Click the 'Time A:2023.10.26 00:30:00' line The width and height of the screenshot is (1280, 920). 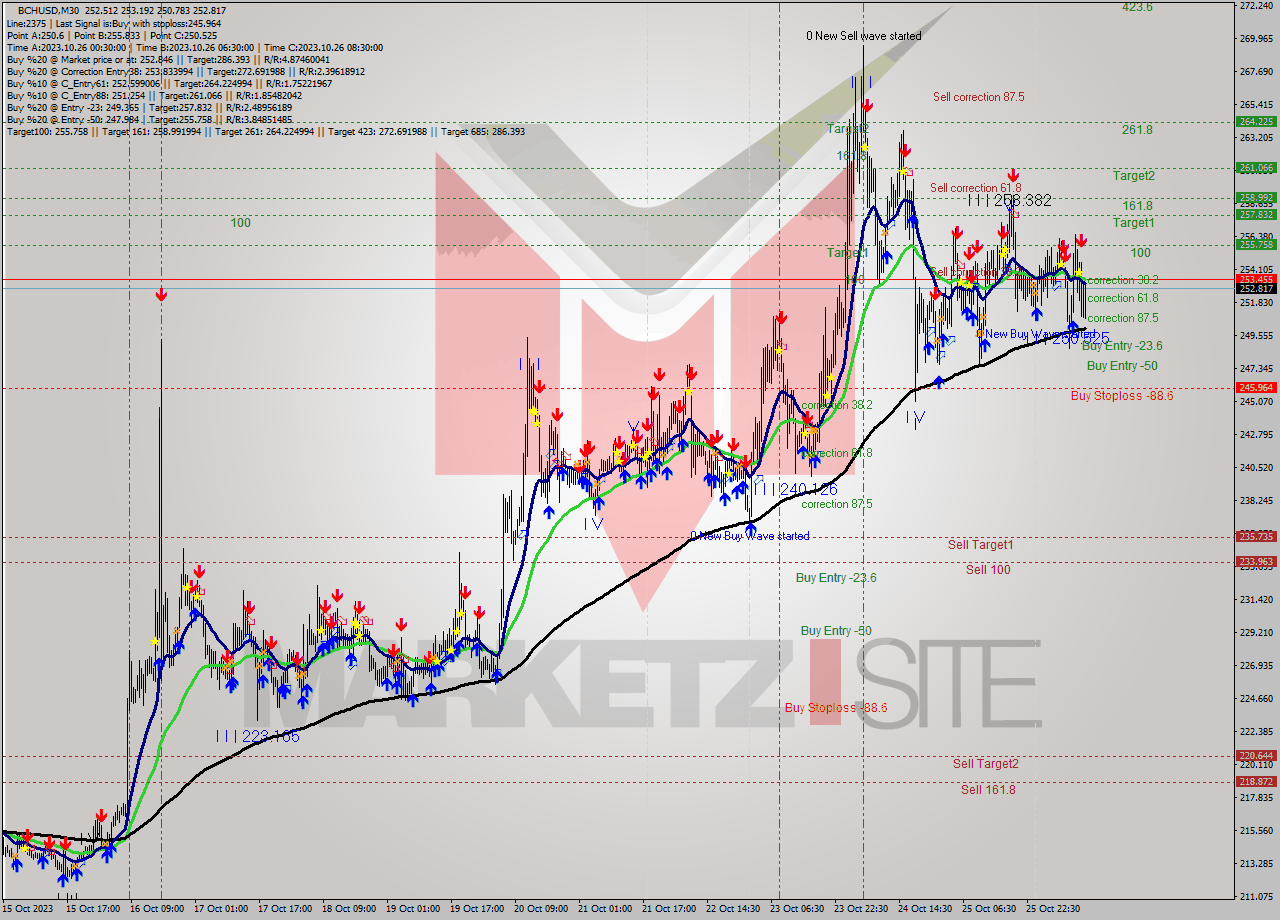point(196,47)
